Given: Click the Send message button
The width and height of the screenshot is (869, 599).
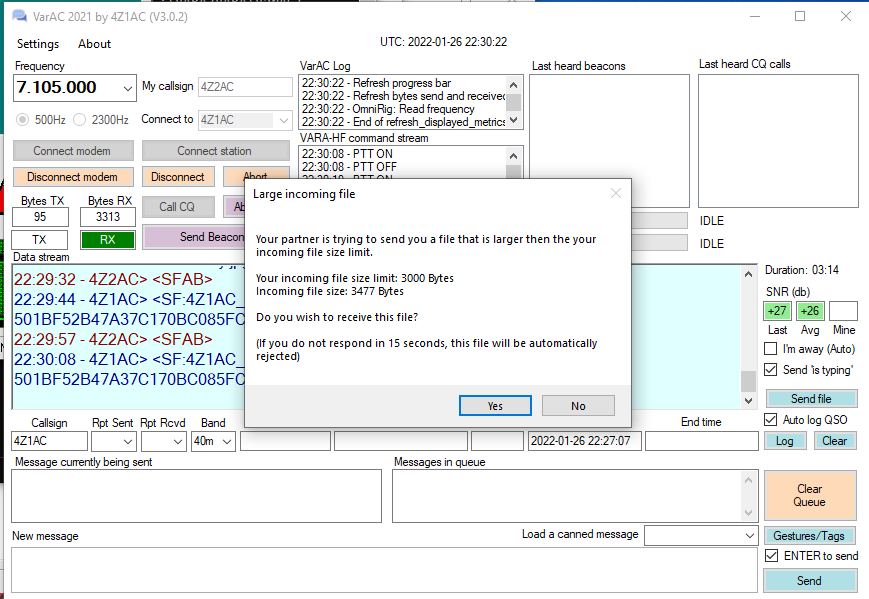Looking at the screenshot, I should 809,581.
